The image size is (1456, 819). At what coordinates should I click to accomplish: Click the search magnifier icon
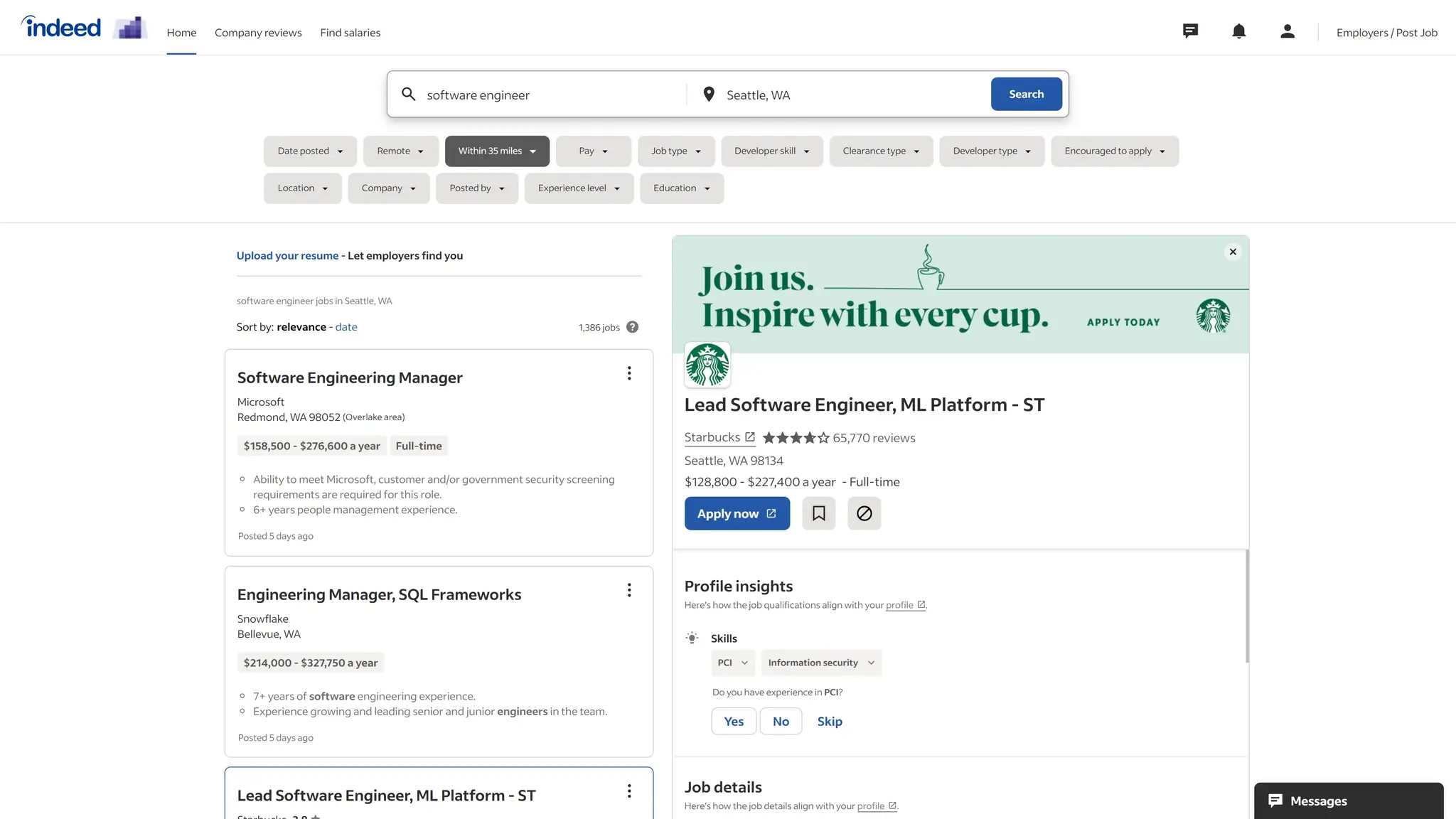tap(409, 94)
